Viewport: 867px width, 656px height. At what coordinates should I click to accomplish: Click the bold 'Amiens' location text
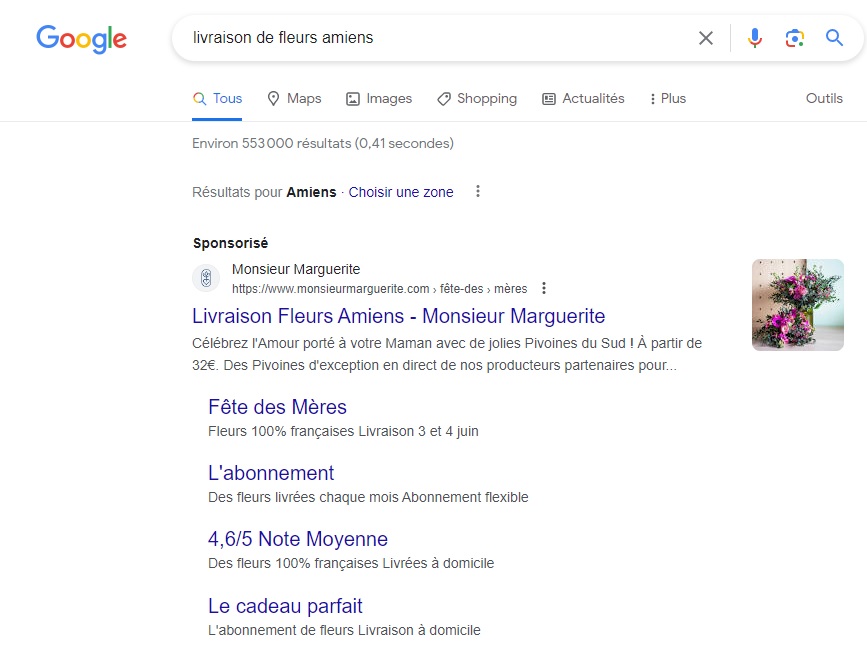coord(311,192)
